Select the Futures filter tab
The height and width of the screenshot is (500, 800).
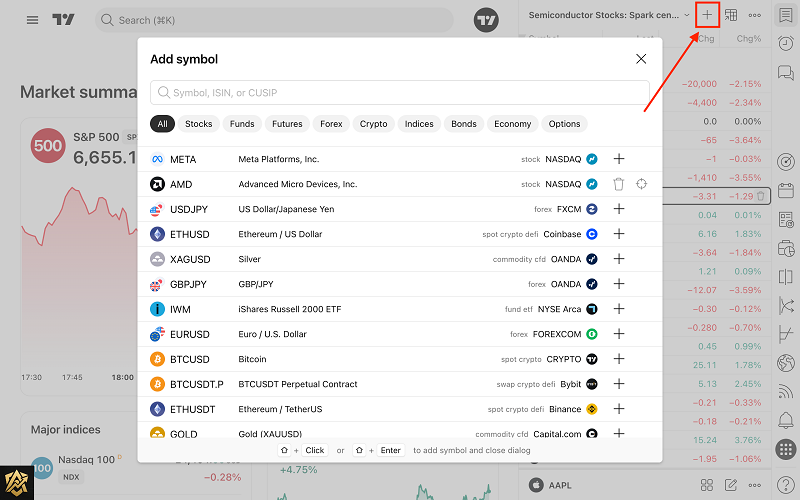[x=287, y=123]
